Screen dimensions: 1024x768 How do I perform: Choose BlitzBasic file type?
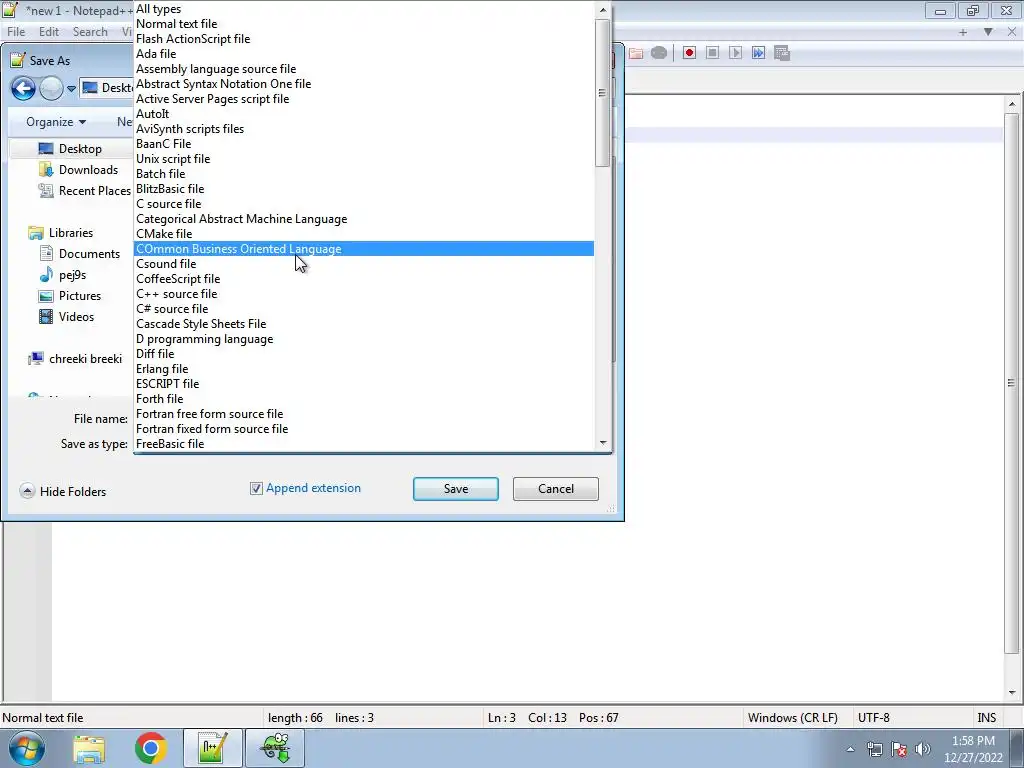(364, 189)
